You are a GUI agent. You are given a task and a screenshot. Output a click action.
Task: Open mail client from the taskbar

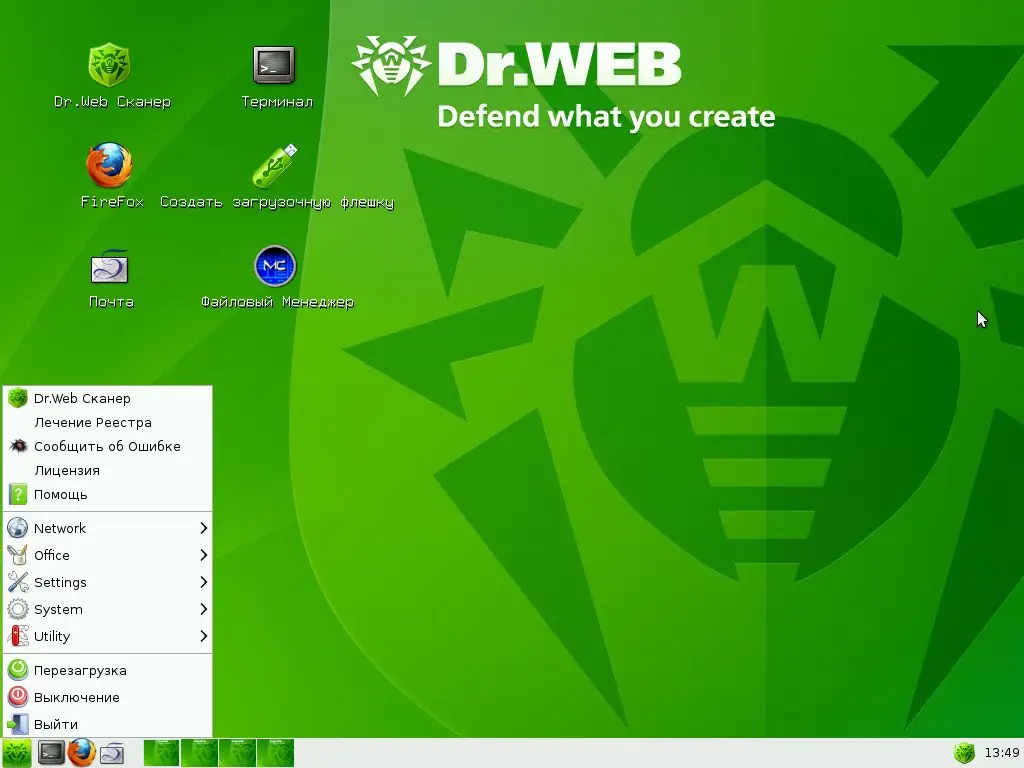[x=112, y=754]
